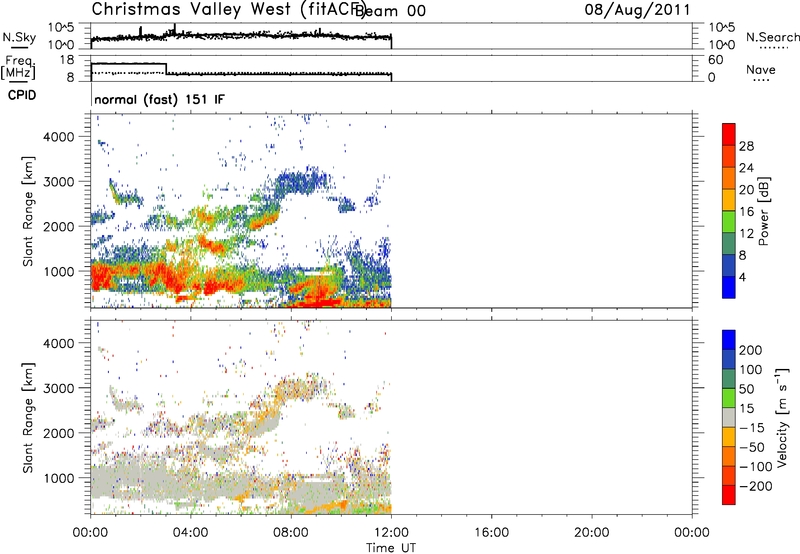
Task: Click the '-200' value on Velocity colorbar
Action: click(756, 486)
